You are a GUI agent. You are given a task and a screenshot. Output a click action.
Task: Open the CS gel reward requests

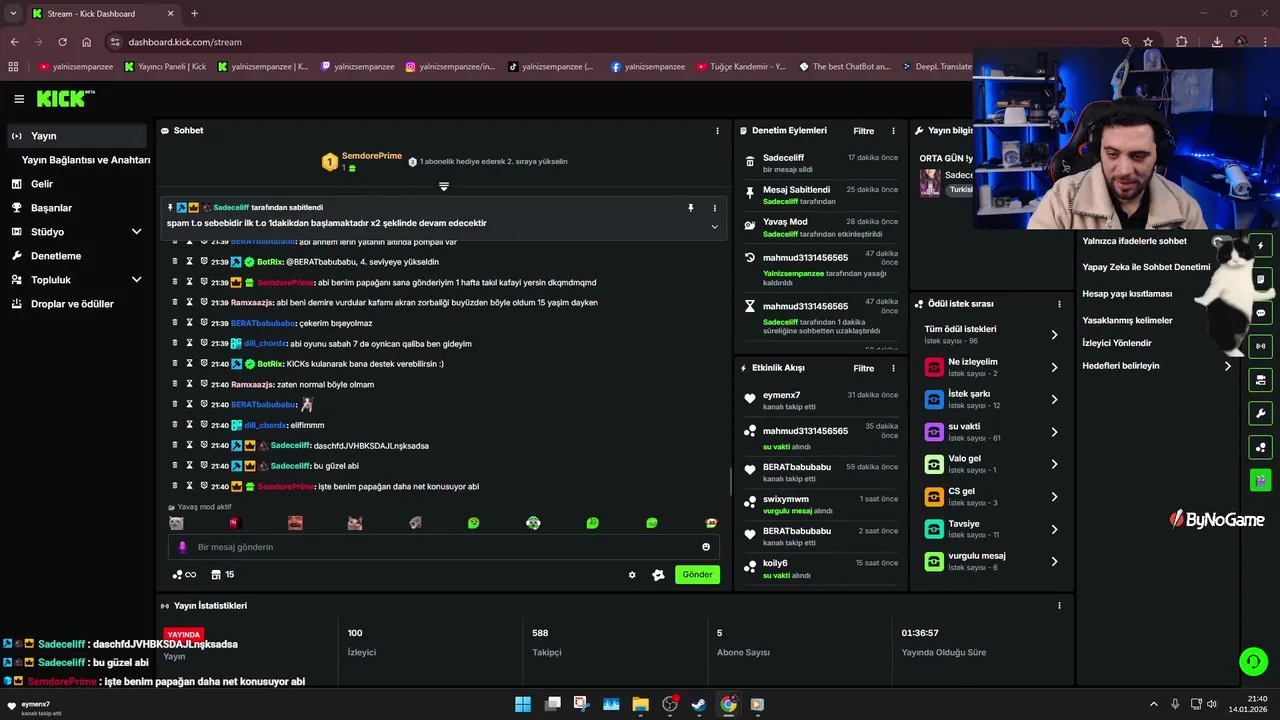pyautogui.click(x=991, y=496)
